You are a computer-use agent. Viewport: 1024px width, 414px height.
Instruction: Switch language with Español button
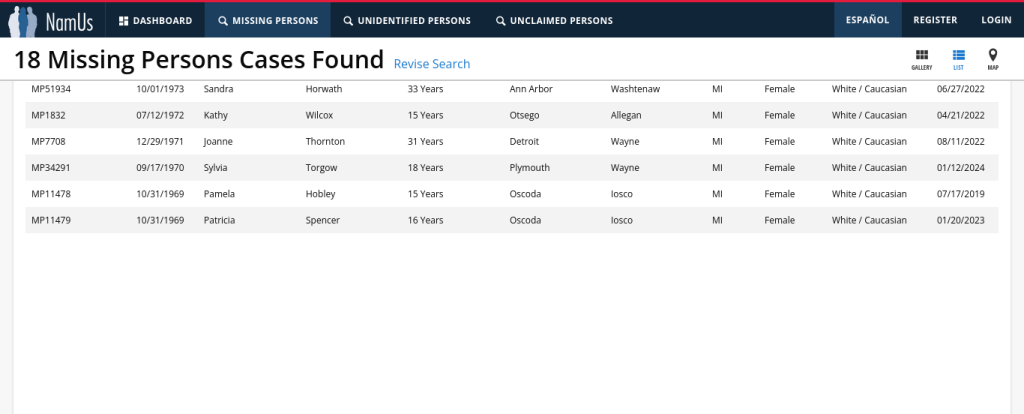click(867, 20)
